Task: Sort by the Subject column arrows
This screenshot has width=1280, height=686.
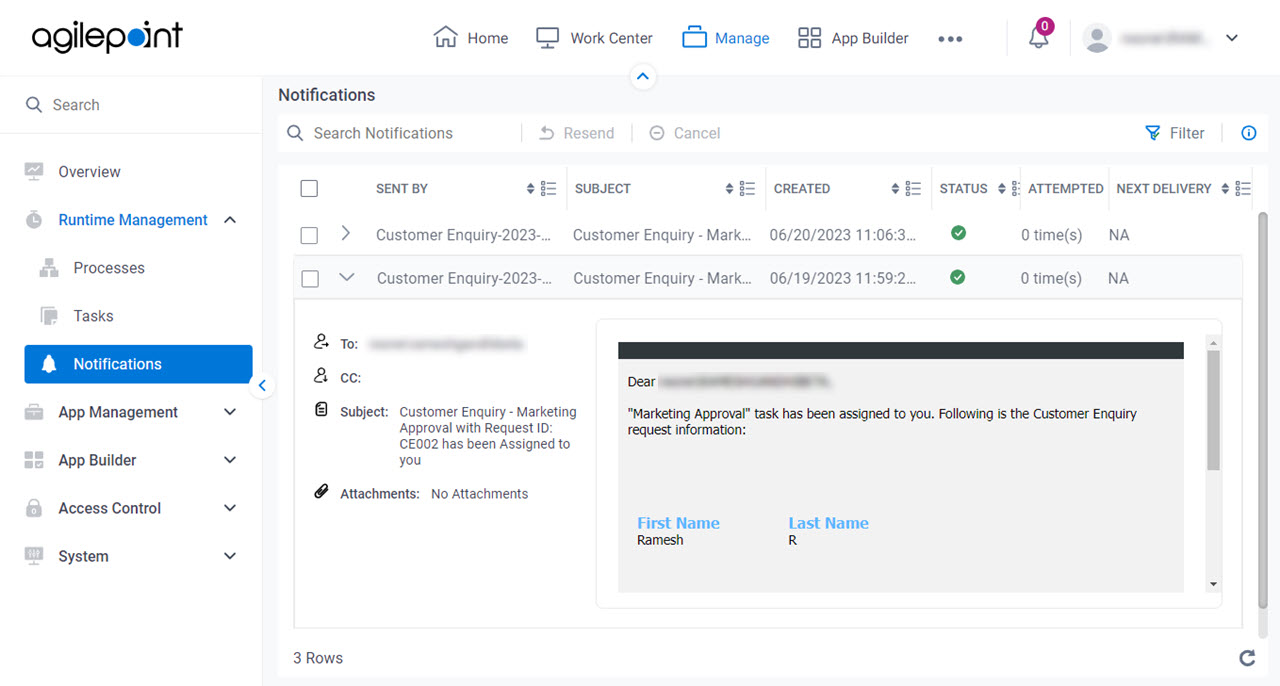Action: click(x=730, y=188)
